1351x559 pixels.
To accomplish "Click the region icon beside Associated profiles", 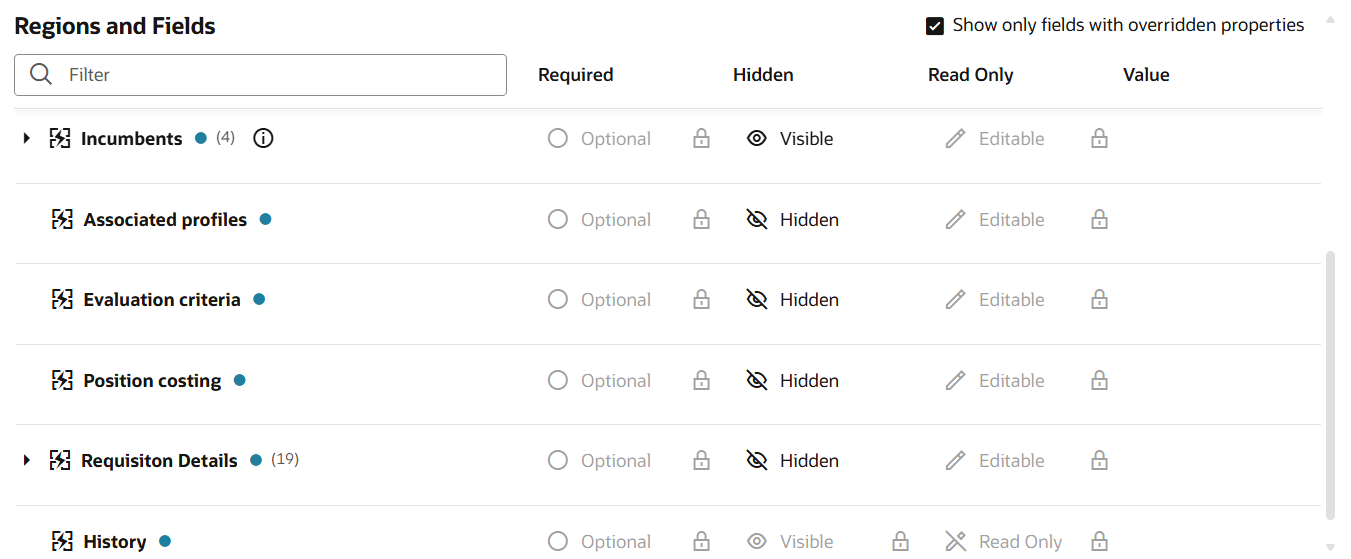I will tap(63, 219).
